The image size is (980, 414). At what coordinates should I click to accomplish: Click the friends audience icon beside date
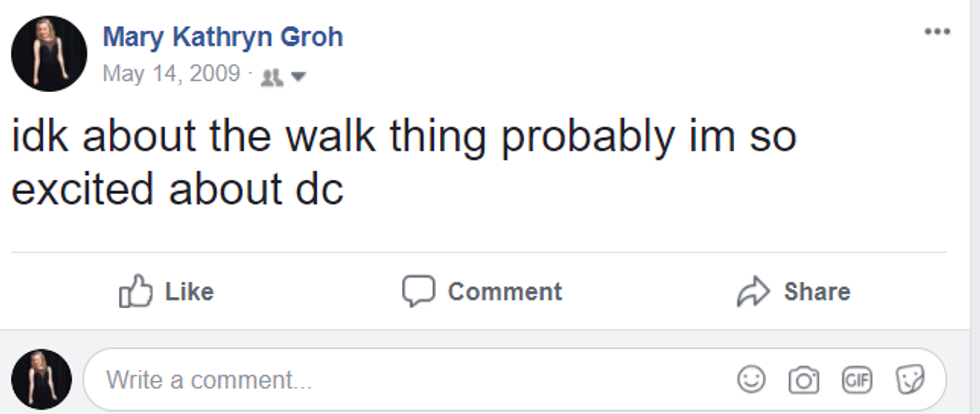click(270, 76)
